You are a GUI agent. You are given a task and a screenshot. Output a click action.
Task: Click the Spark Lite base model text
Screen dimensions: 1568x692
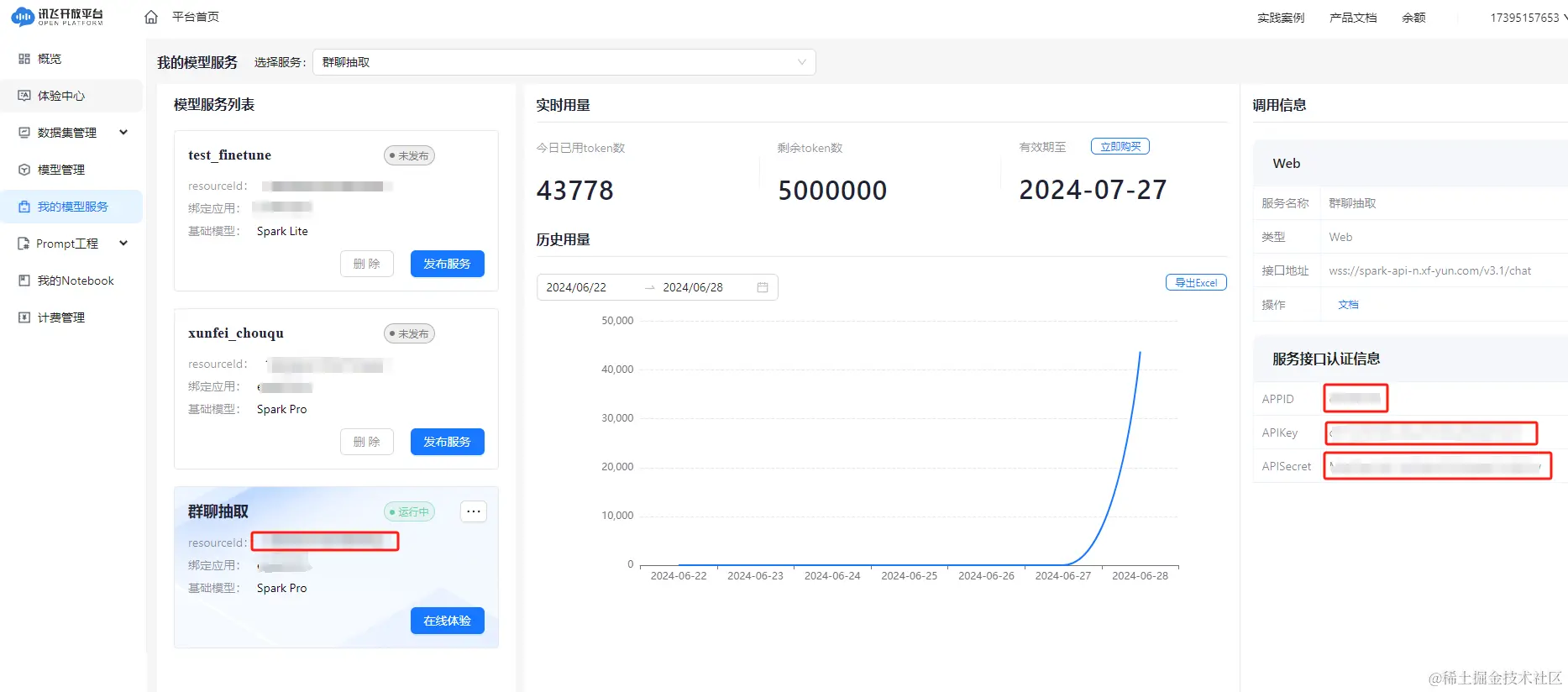tap(282, 231)
